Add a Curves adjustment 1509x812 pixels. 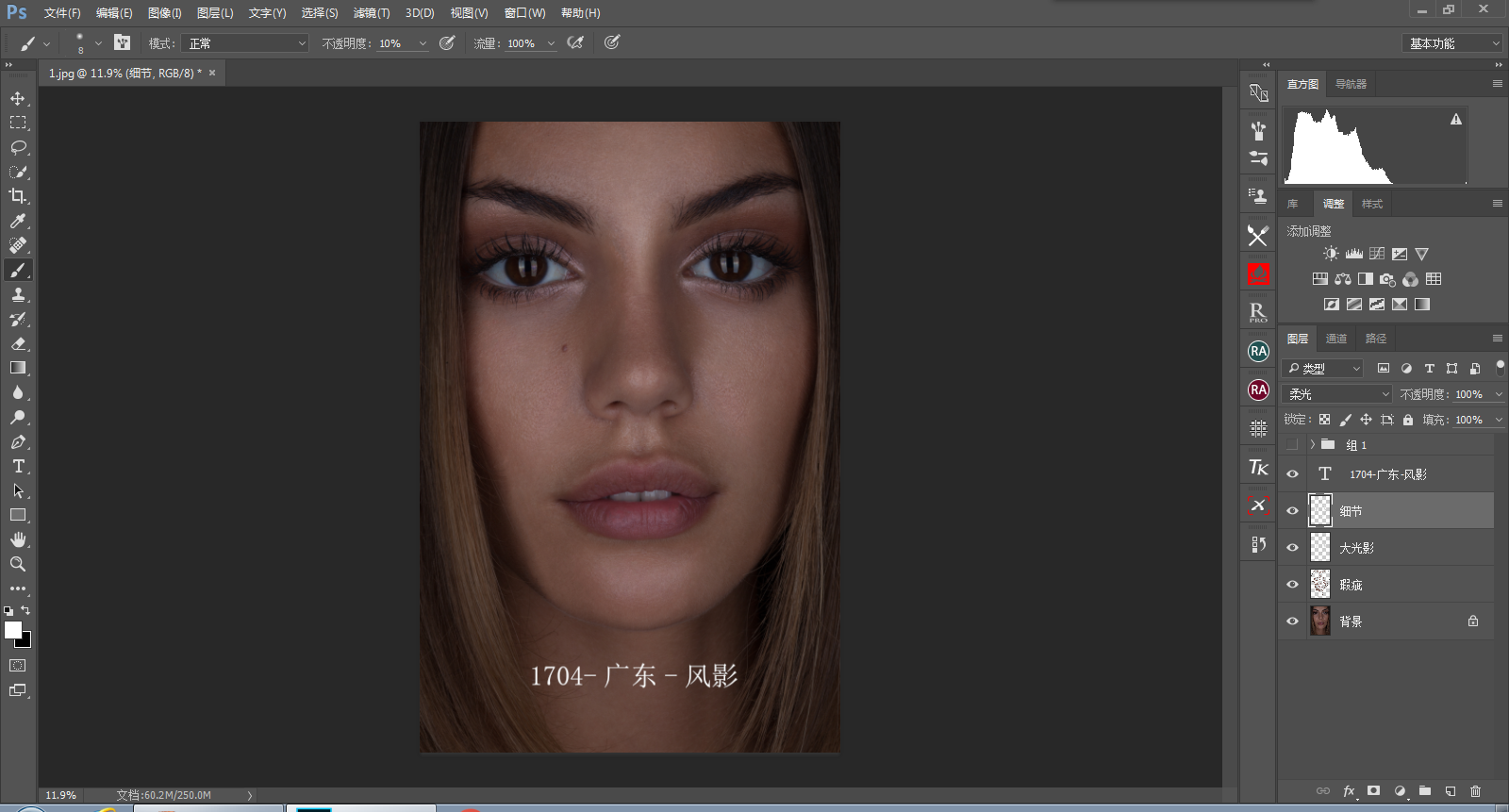point(1377,254)
